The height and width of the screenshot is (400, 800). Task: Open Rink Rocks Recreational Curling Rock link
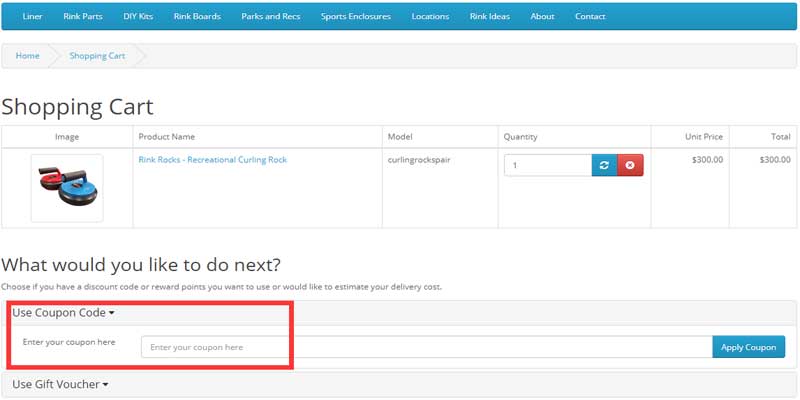(212, 160)
